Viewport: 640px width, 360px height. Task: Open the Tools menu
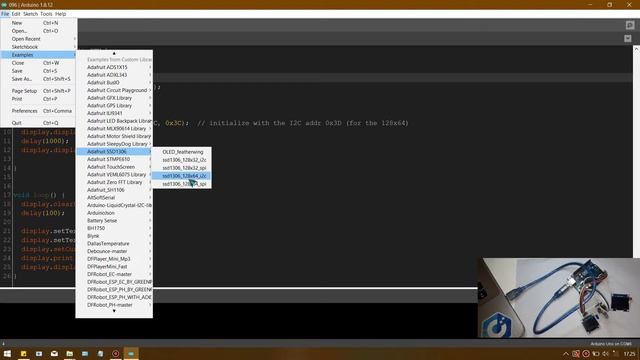coord(46,14)
